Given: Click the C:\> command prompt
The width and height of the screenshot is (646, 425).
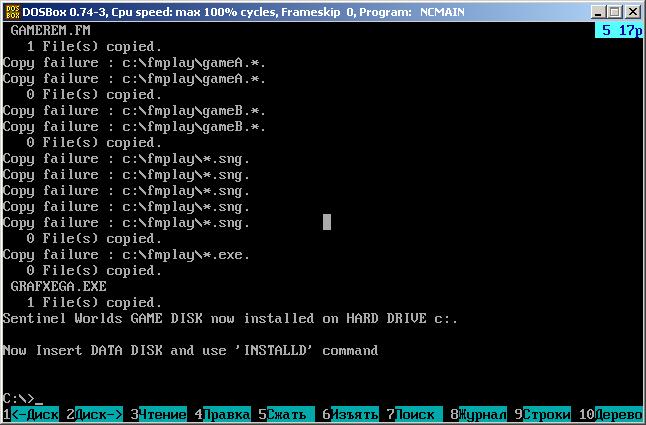Looking at the screenshot, I should [x=23, y=399].
